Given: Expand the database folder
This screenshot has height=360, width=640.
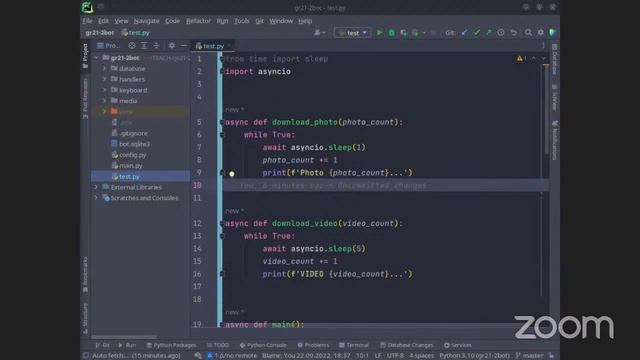Looking at the screenshot, I should pos(104,69).
